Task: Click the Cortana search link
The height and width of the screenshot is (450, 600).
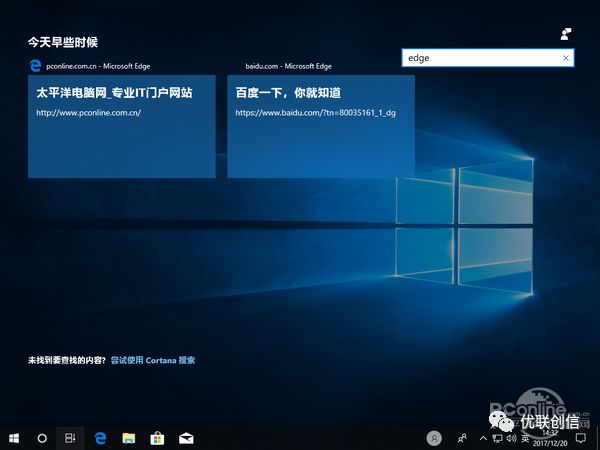Action: click(153, 360)
